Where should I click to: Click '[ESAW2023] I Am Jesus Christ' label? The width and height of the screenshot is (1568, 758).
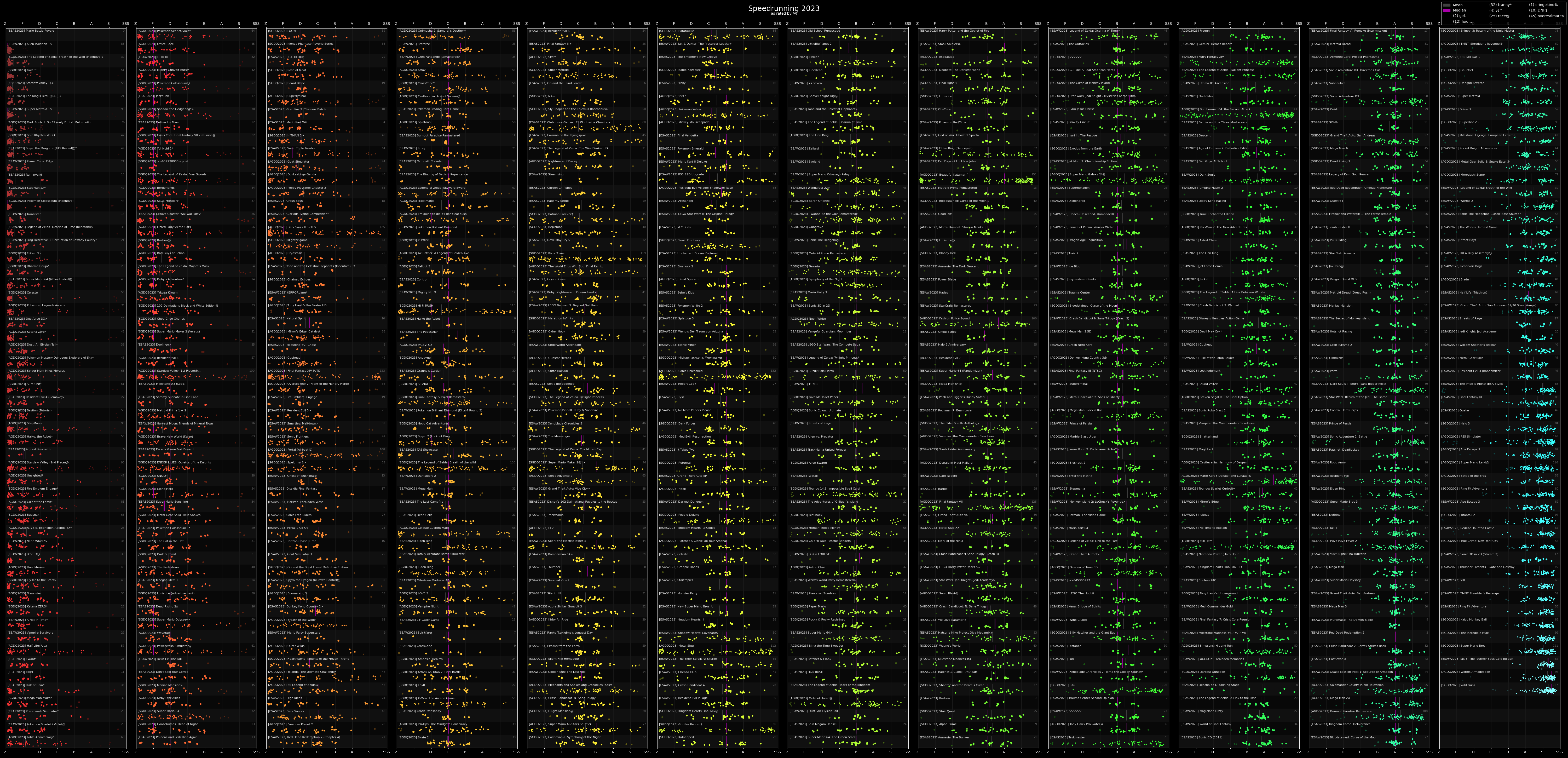[x=1072, y=109]
